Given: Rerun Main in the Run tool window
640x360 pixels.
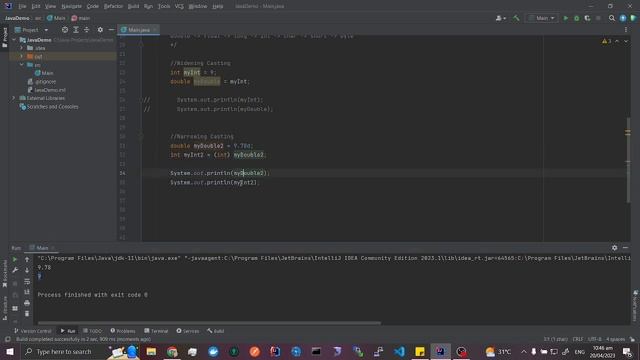Looking at the screenshot, I should (x=15, y=259).
